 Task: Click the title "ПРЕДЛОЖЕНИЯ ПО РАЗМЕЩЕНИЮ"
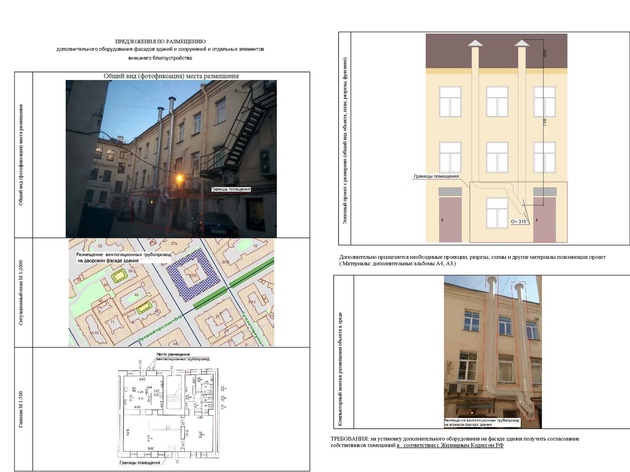click(160, 41)
